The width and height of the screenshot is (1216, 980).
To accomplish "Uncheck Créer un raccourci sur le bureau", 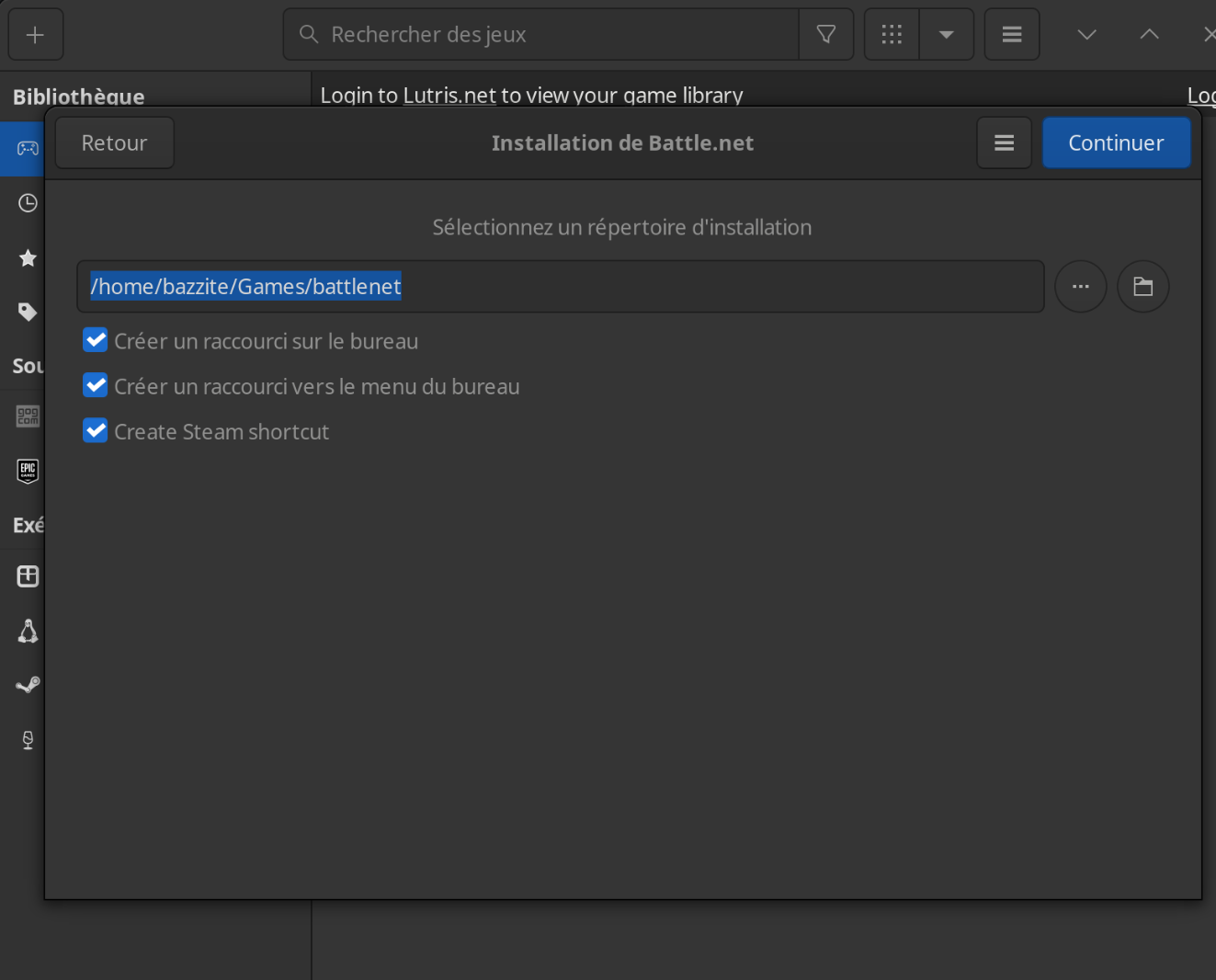I will [x=96, y=341].
